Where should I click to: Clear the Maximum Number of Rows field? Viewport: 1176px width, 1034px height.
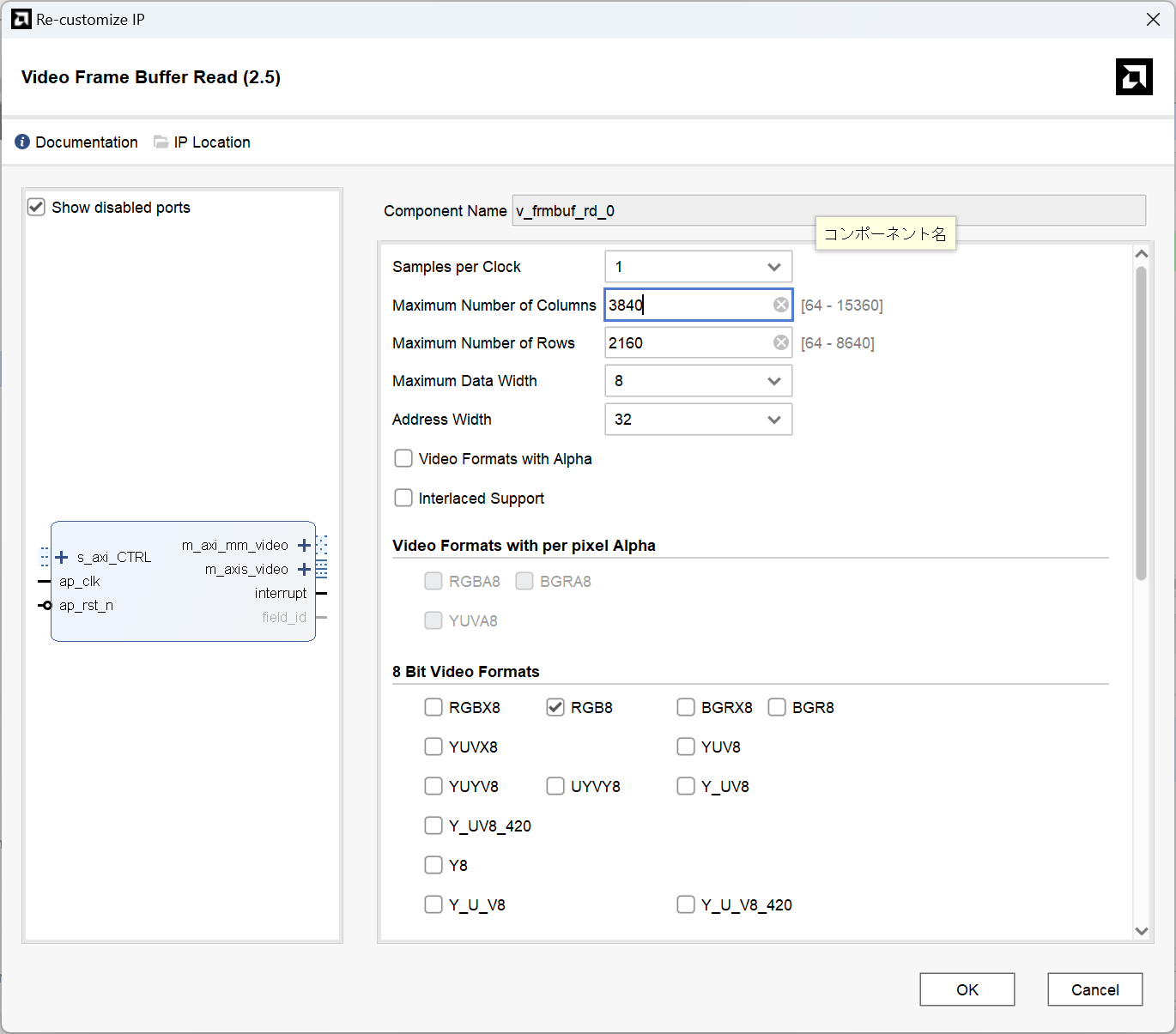point(780,342)
